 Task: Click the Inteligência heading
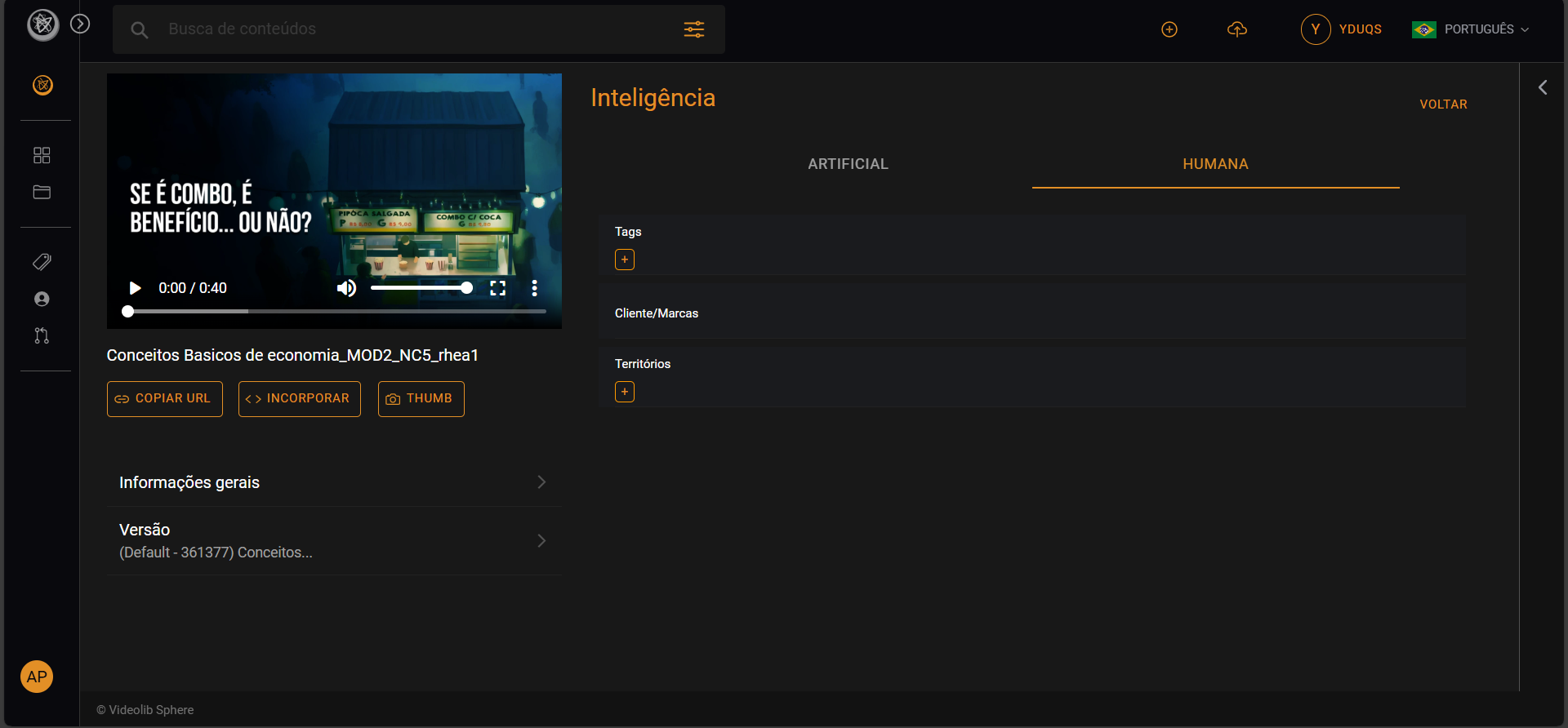[x=653, y=98]
